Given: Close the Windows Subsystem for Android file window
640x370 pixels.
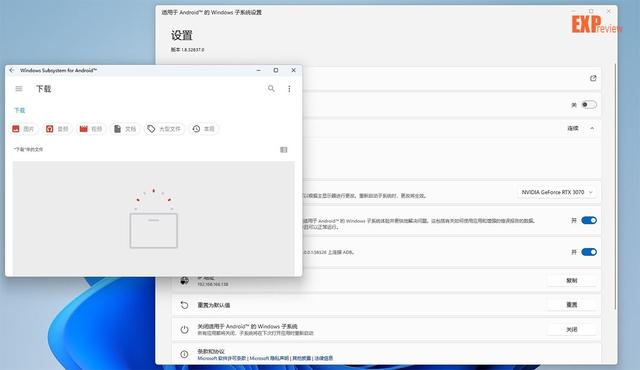Looking at the screenshot, I should (x=293, y=70).
